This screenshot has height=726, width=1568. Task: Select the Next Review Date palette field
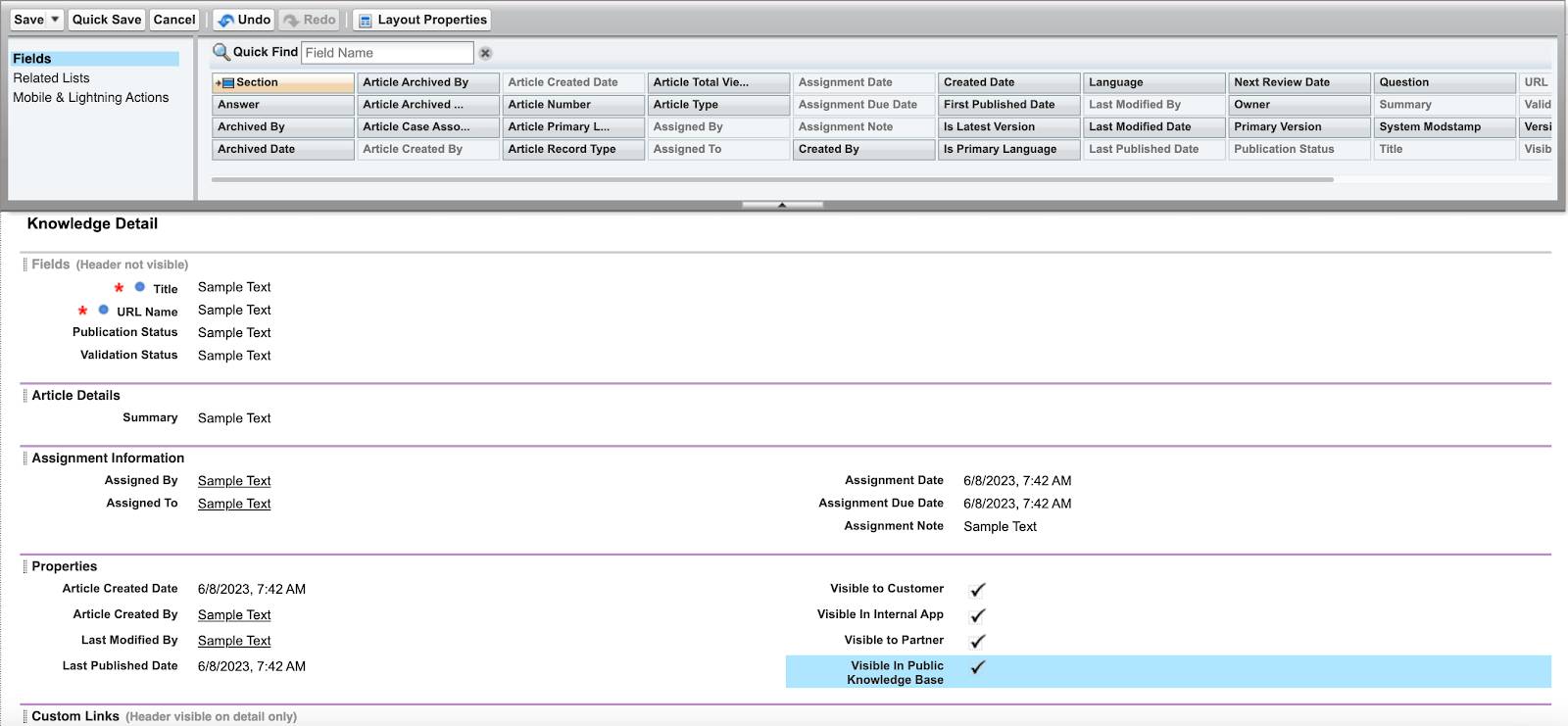click(1299, 83)
